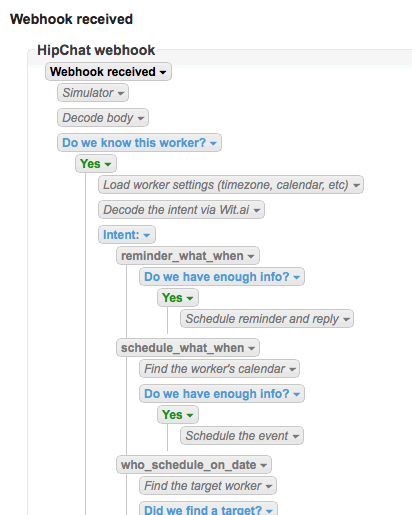Select 'Decode the intent via Wit.ai' step

click(181, 210)
